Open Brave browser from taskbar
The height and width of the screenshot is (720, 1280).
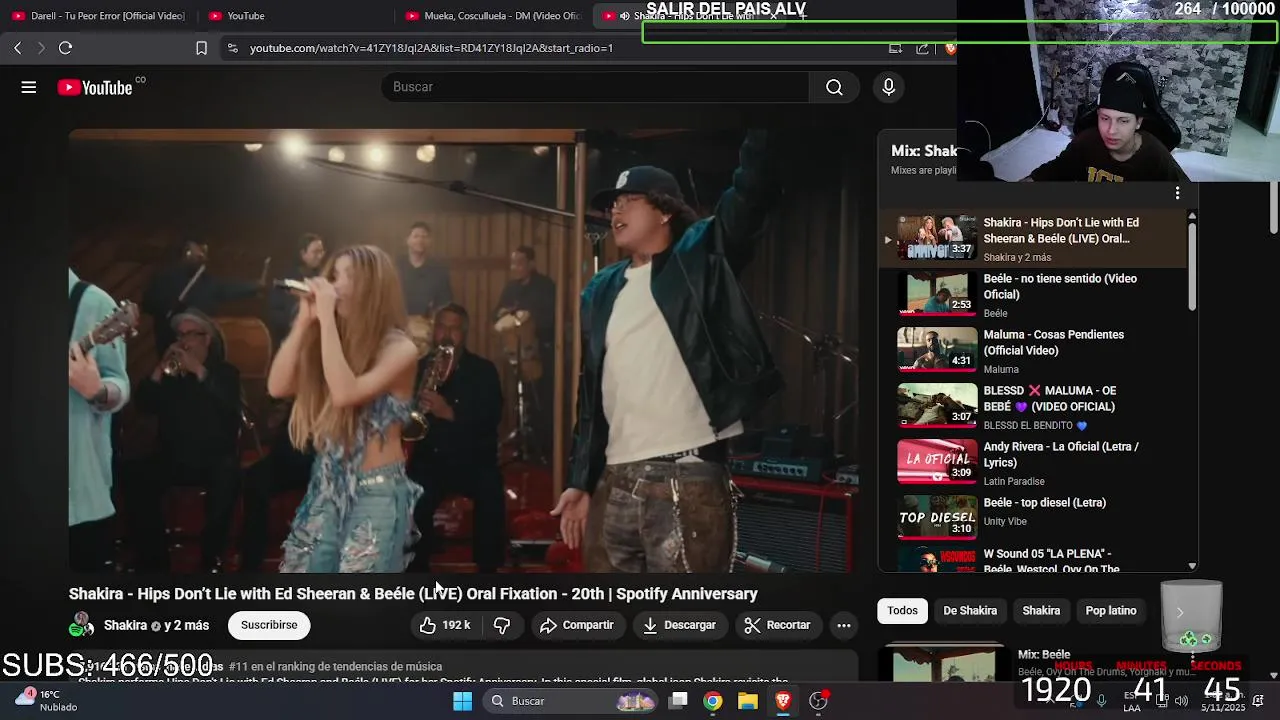coord(783,701)
